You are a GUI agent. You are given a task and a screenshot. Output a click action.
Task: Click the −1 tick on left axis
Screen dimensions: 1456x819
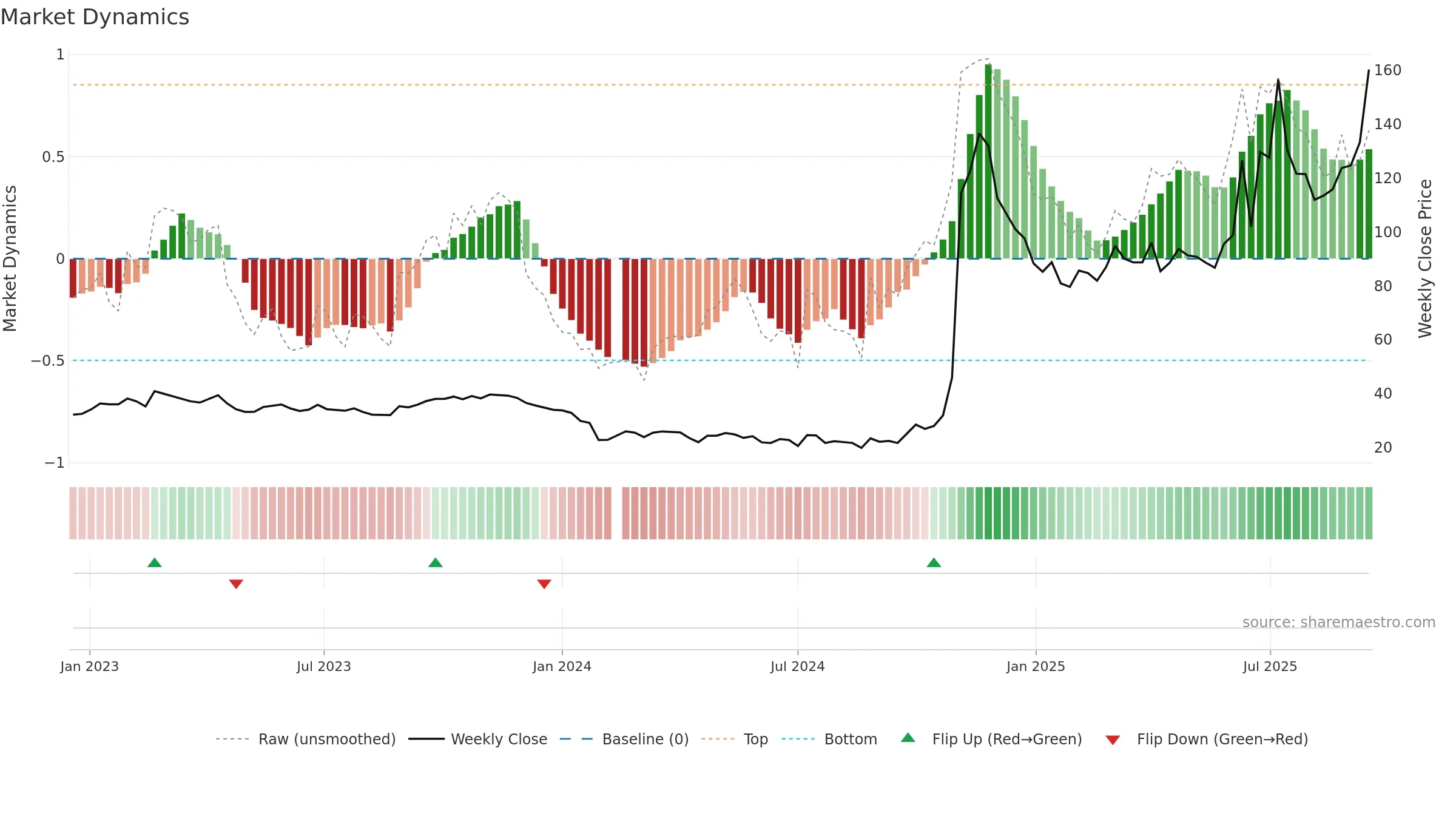[x=54, y=463]
